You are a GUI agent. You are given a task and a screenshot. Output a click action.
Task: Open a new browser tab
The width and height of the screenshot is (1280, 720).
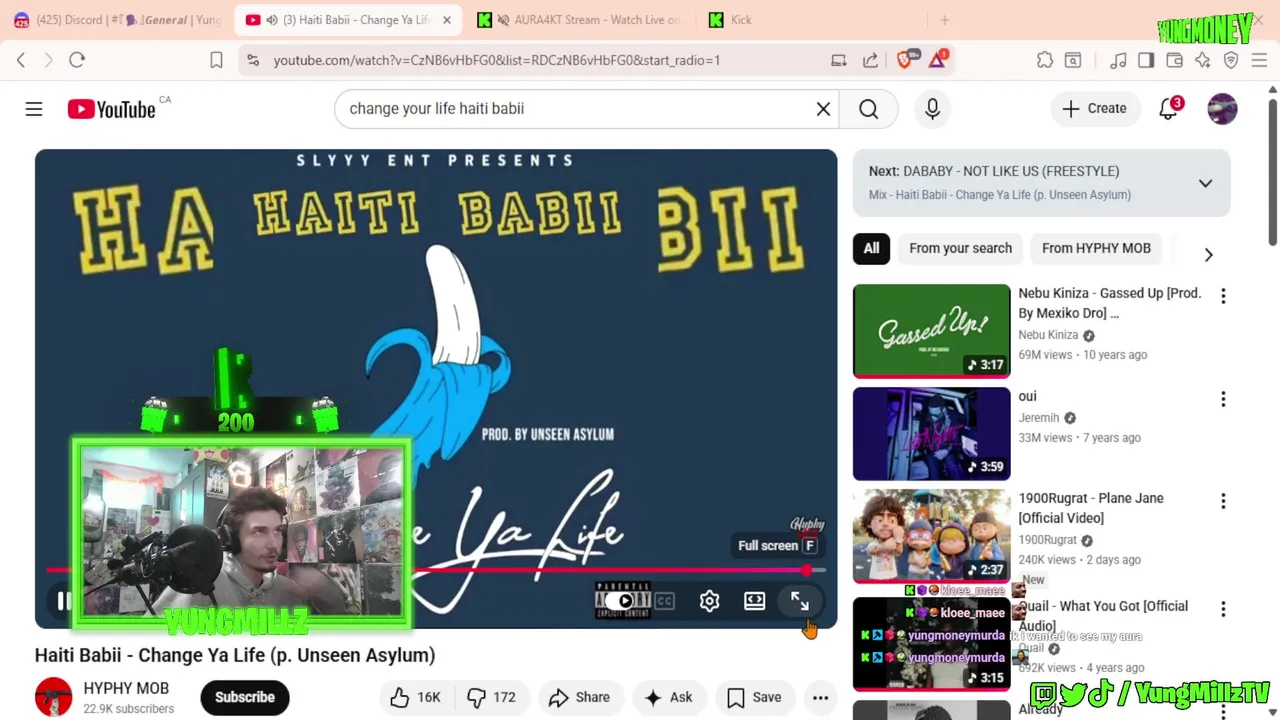click(x=944, y=20)
